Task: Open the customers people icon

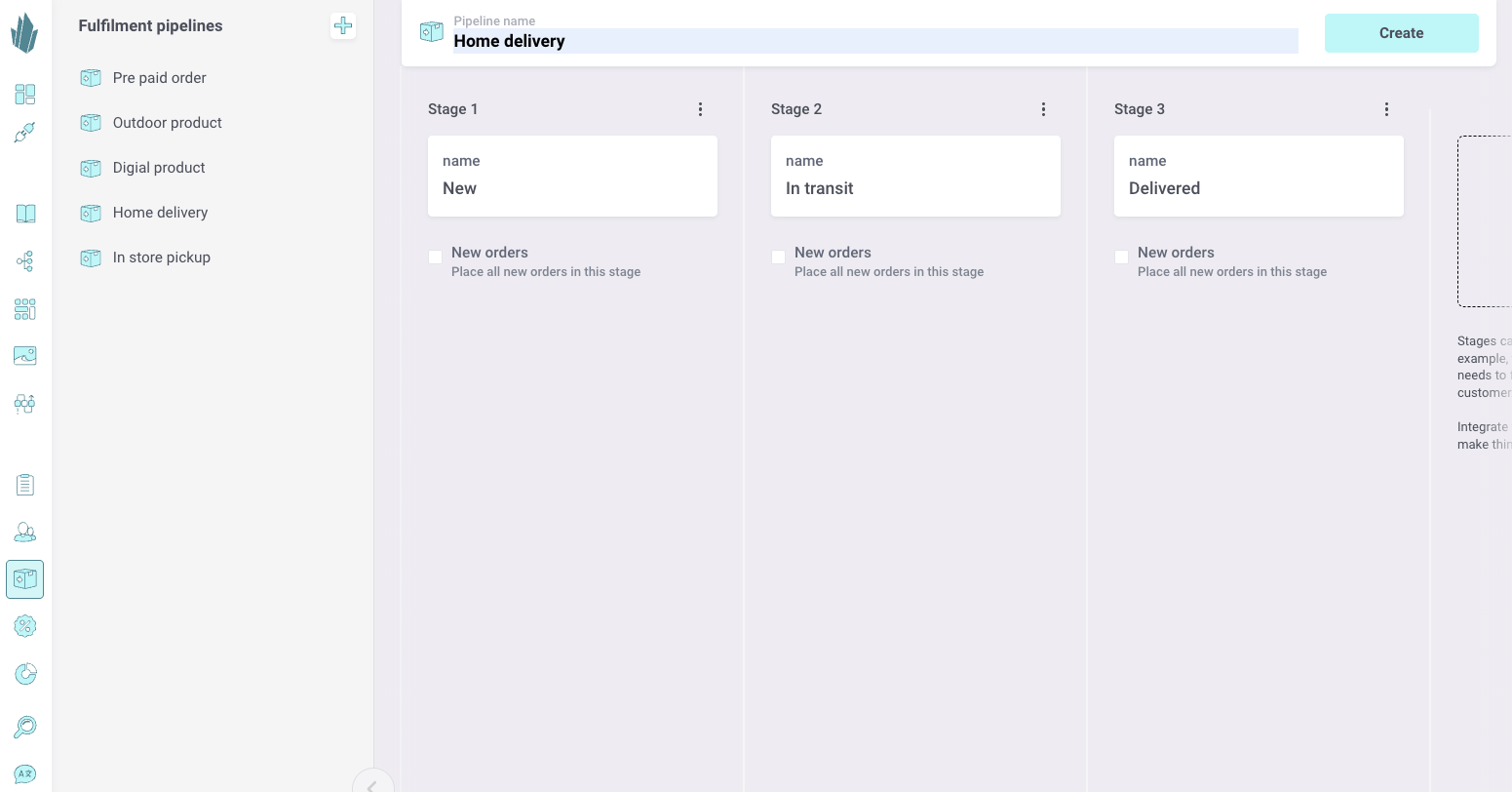Action: click(x=25, y=532)
